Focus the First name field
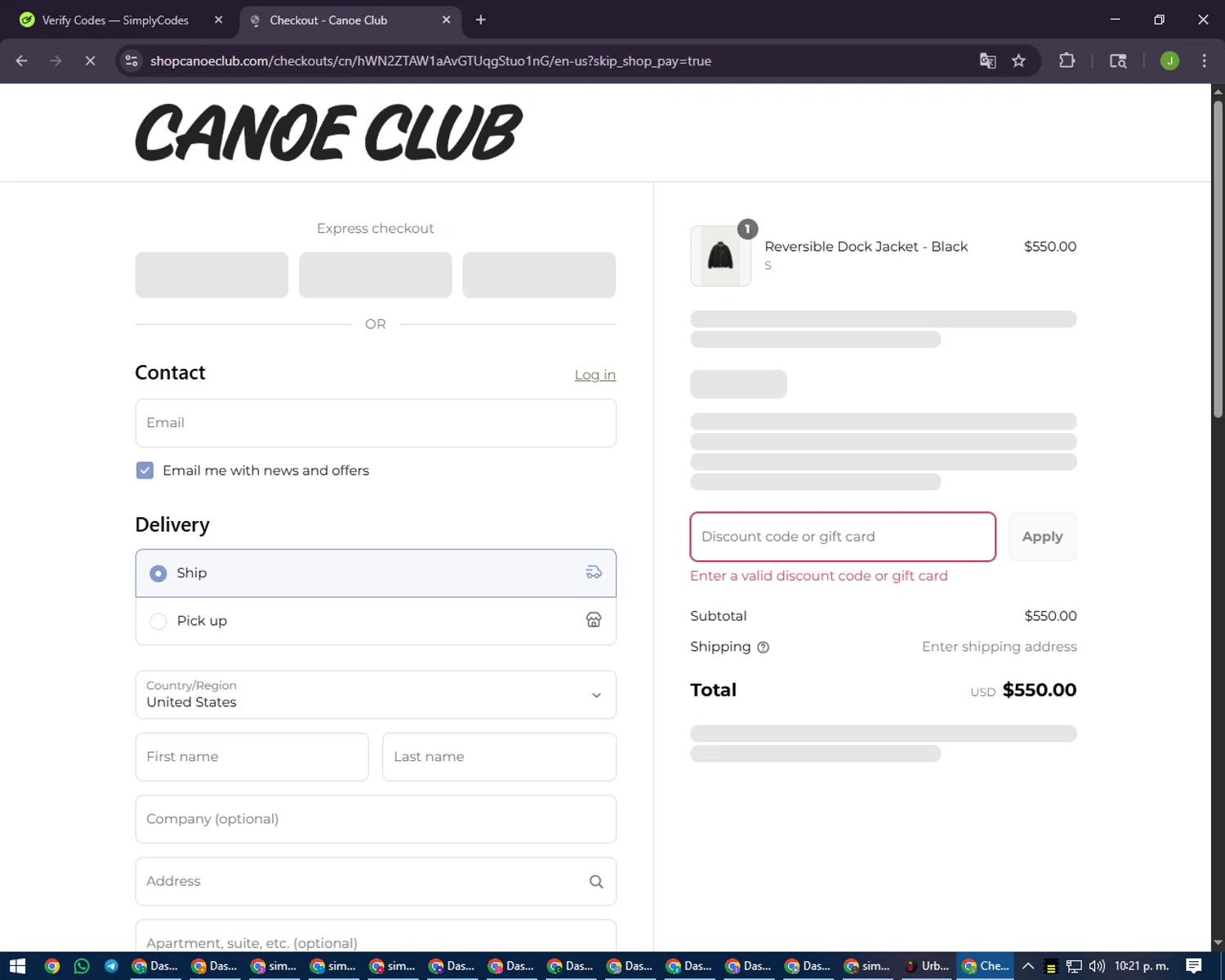This screenshot has height=980, width=1225. pyautogui.click(x=252, y=757)
